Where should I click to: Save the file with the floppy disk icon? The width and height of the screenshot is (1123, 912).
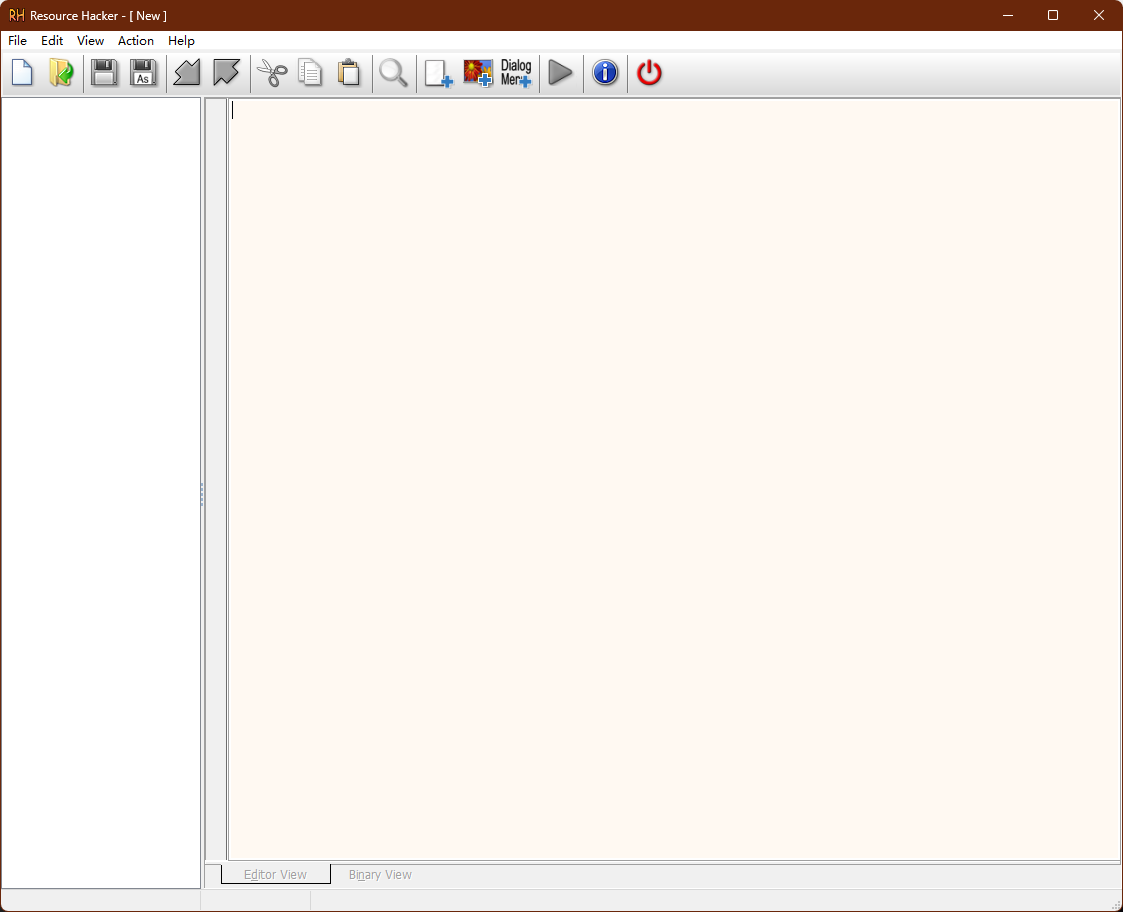[105, 73]
